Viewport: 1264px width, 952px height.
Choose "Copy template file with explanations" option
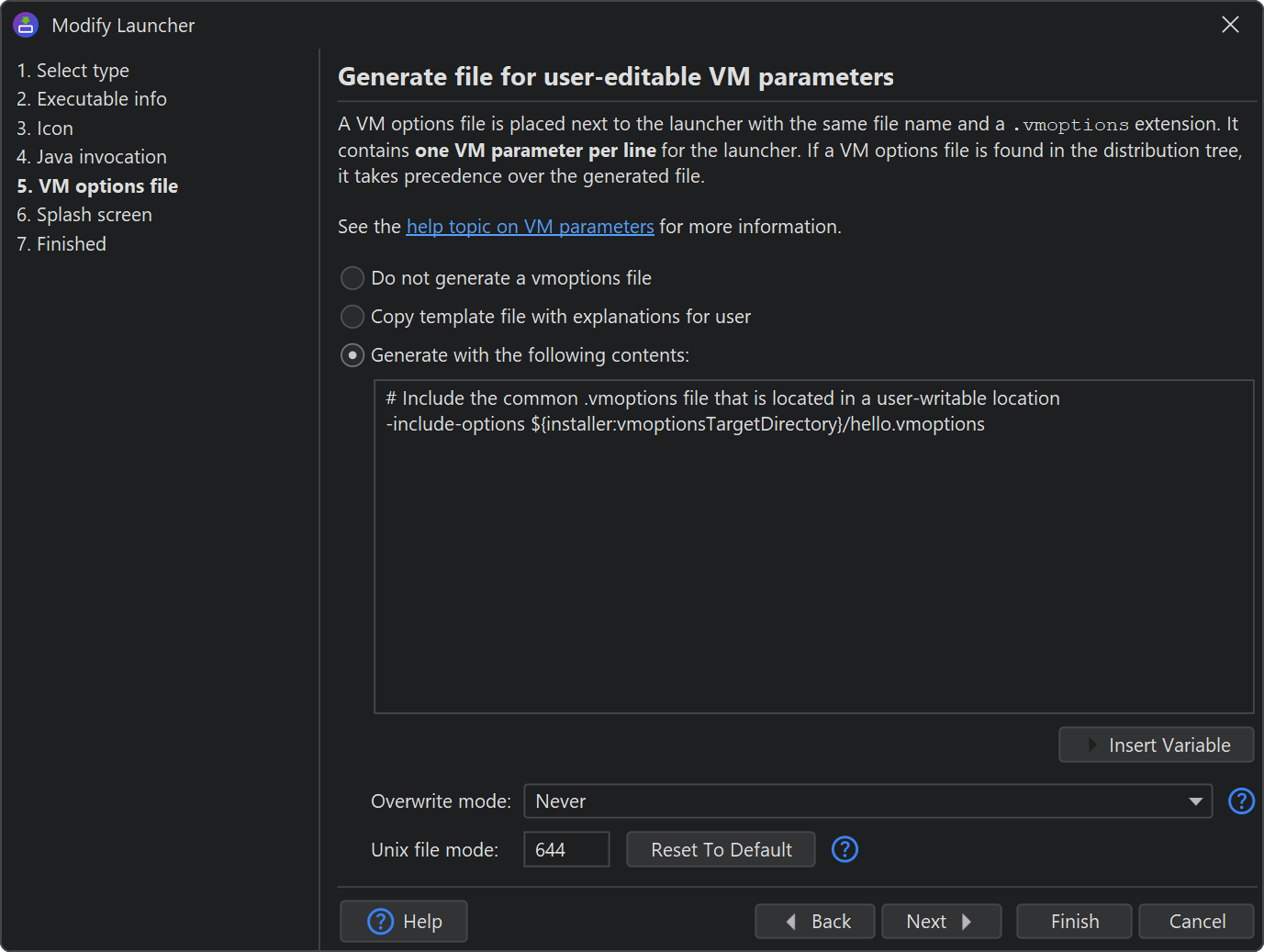352,317
